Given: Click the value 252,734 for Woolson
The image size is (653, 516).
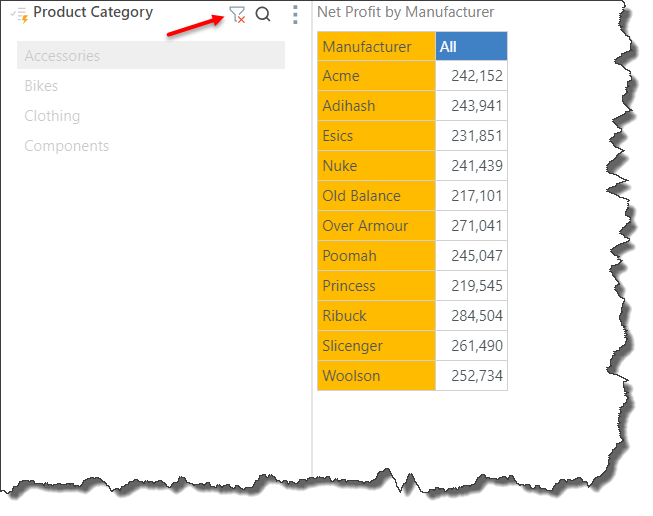Looking at the screenshot, I should 471,376.
